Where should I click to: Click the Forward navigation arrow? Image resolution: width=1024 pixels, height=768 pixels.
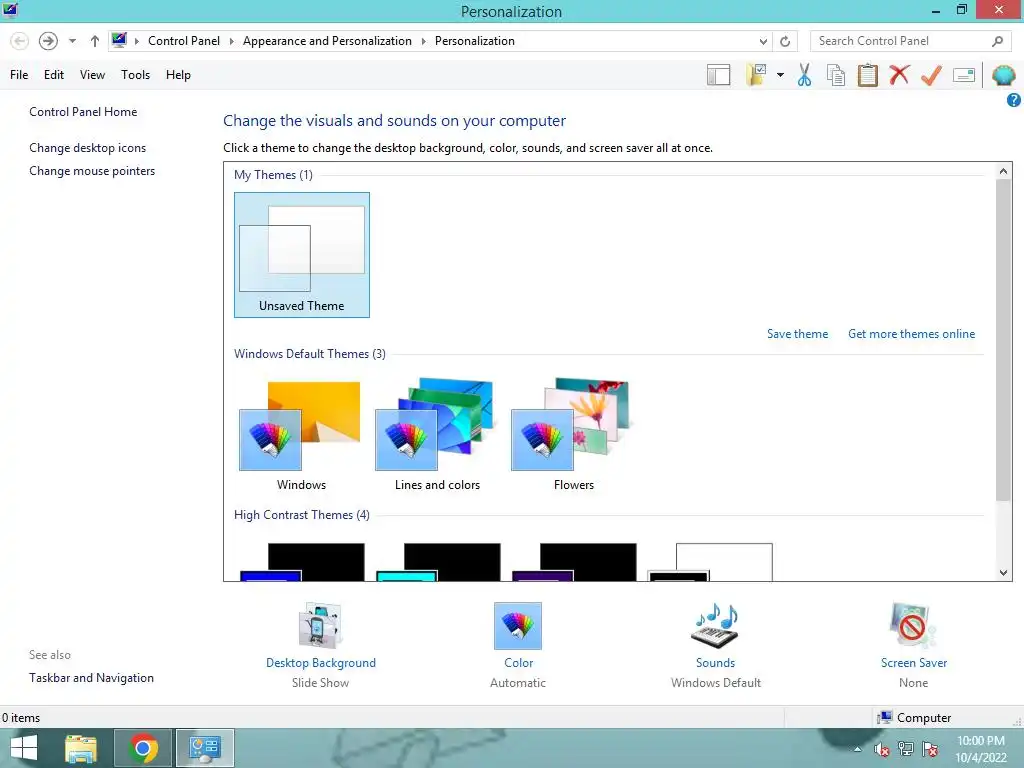(x=48, y=41)
